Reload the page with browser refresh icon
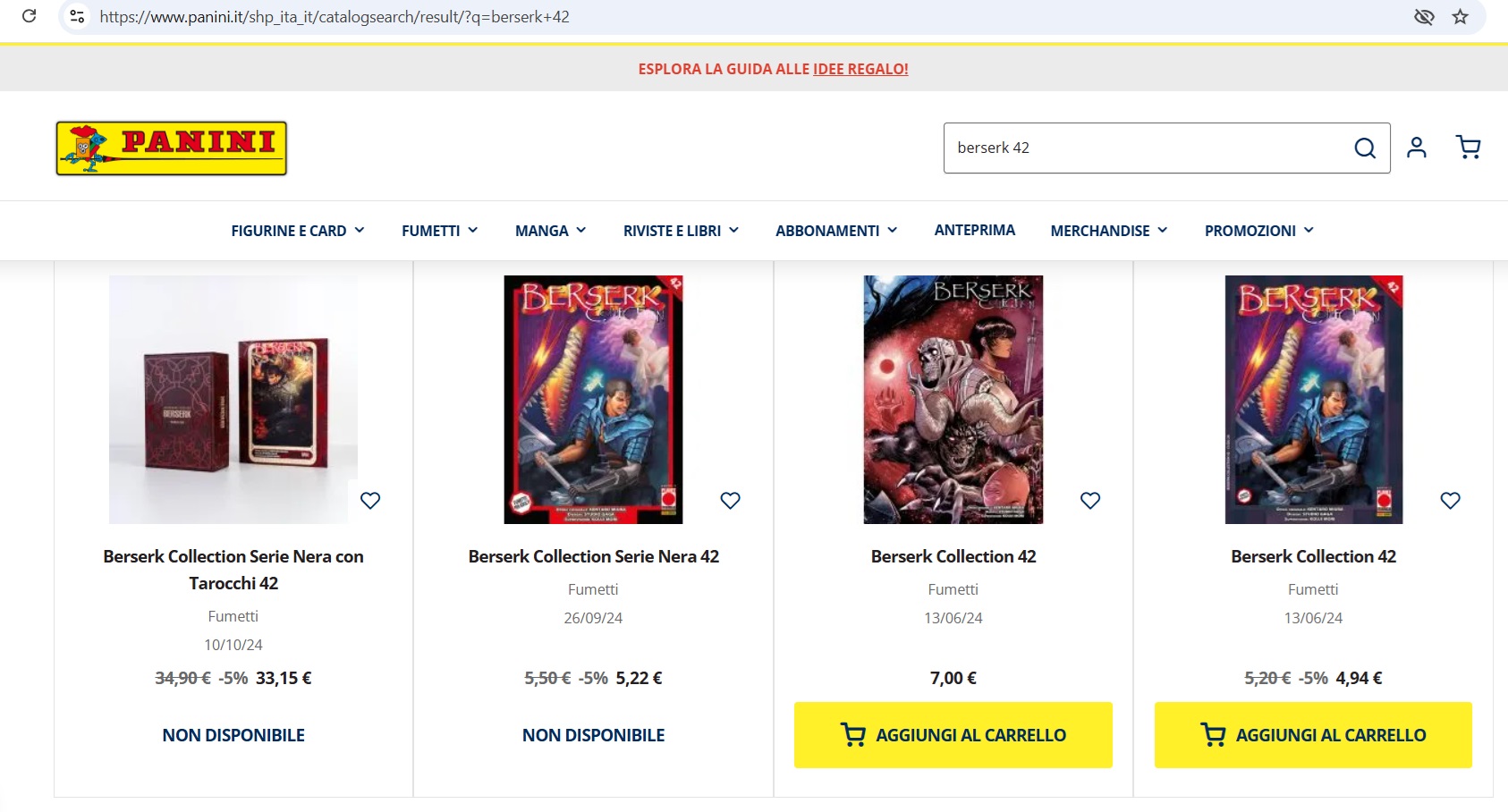This screenshot has width=1508, height=812. click(29, 16)
